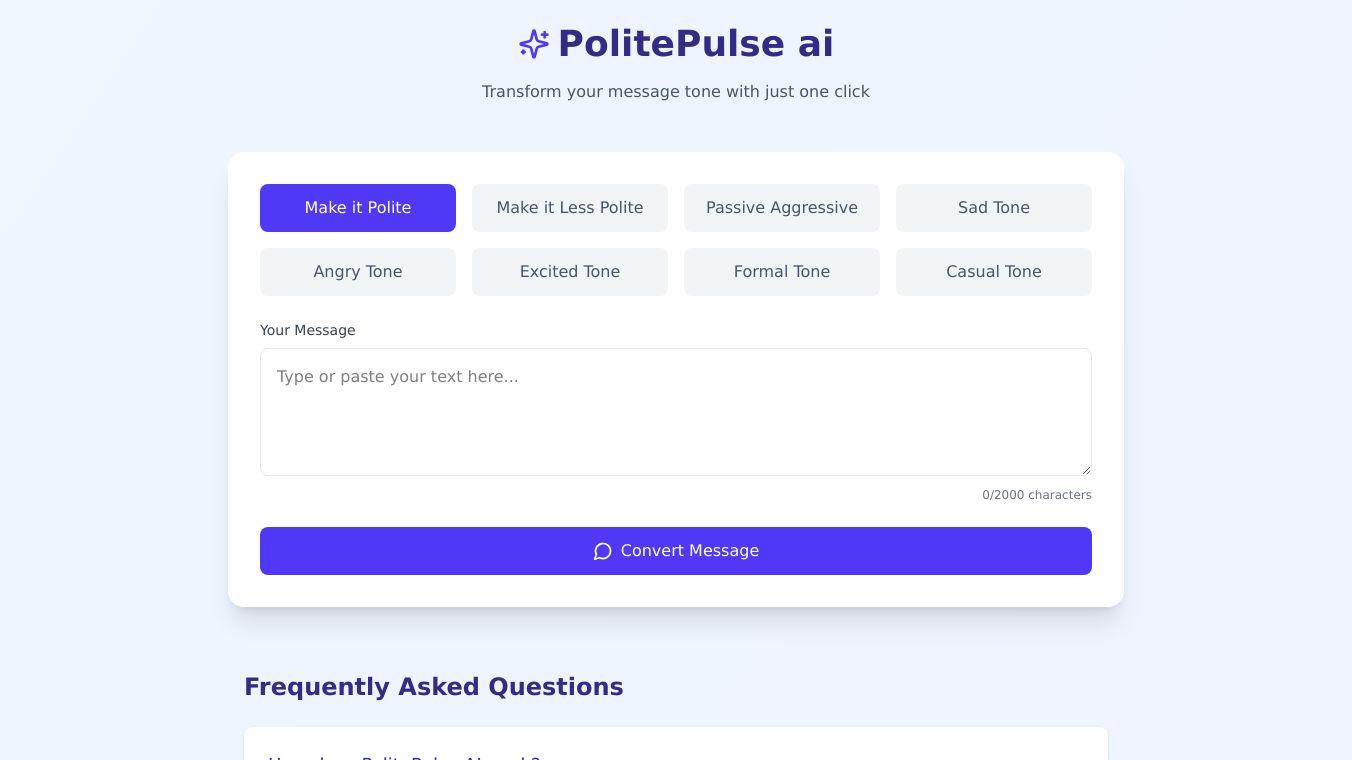Screen dimensions: 1352x760
Task: Pick the Sad Tone option
Action: tap(994, 208)
